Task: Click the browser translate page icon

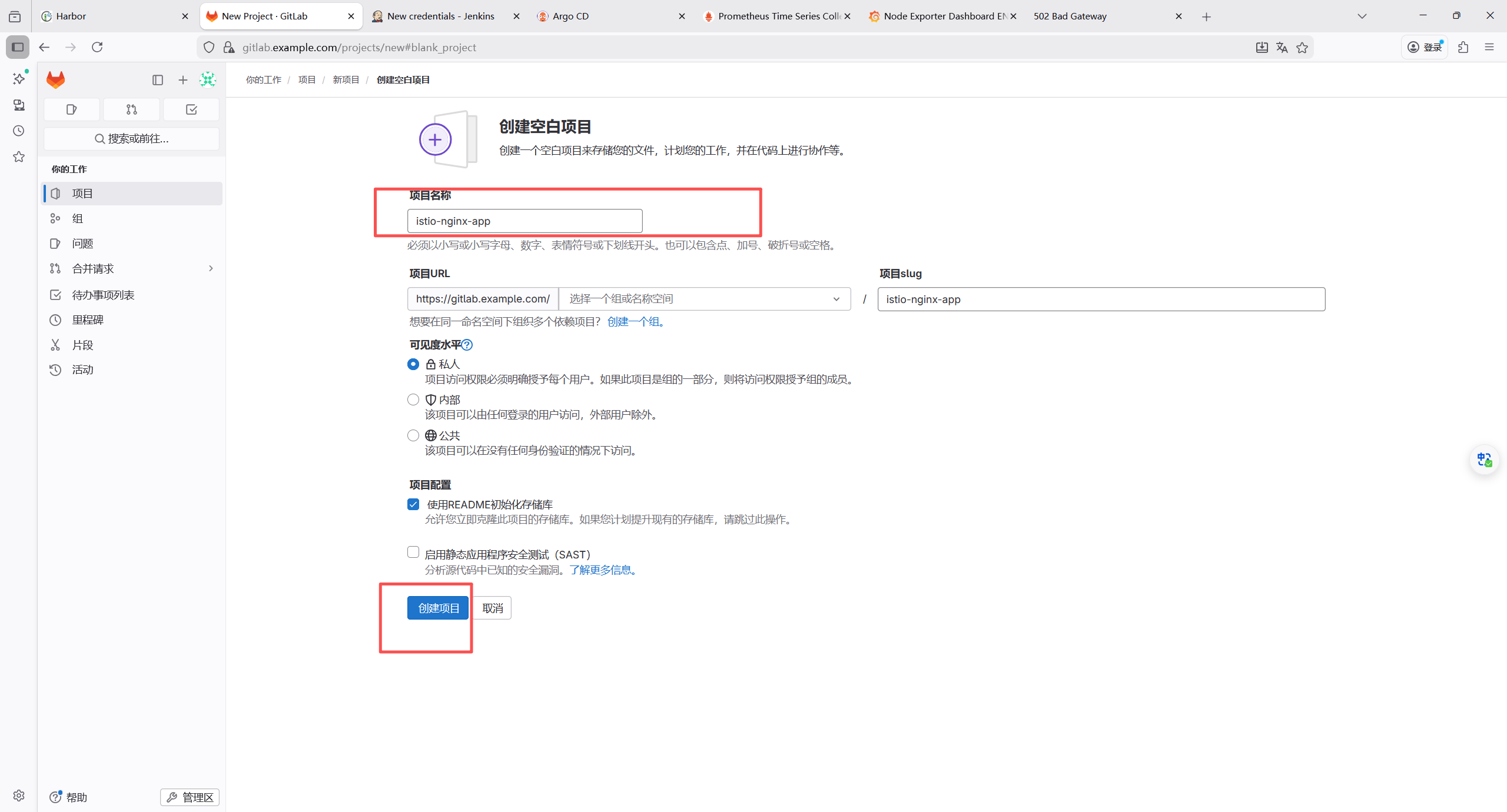Action: point(1282,48)
